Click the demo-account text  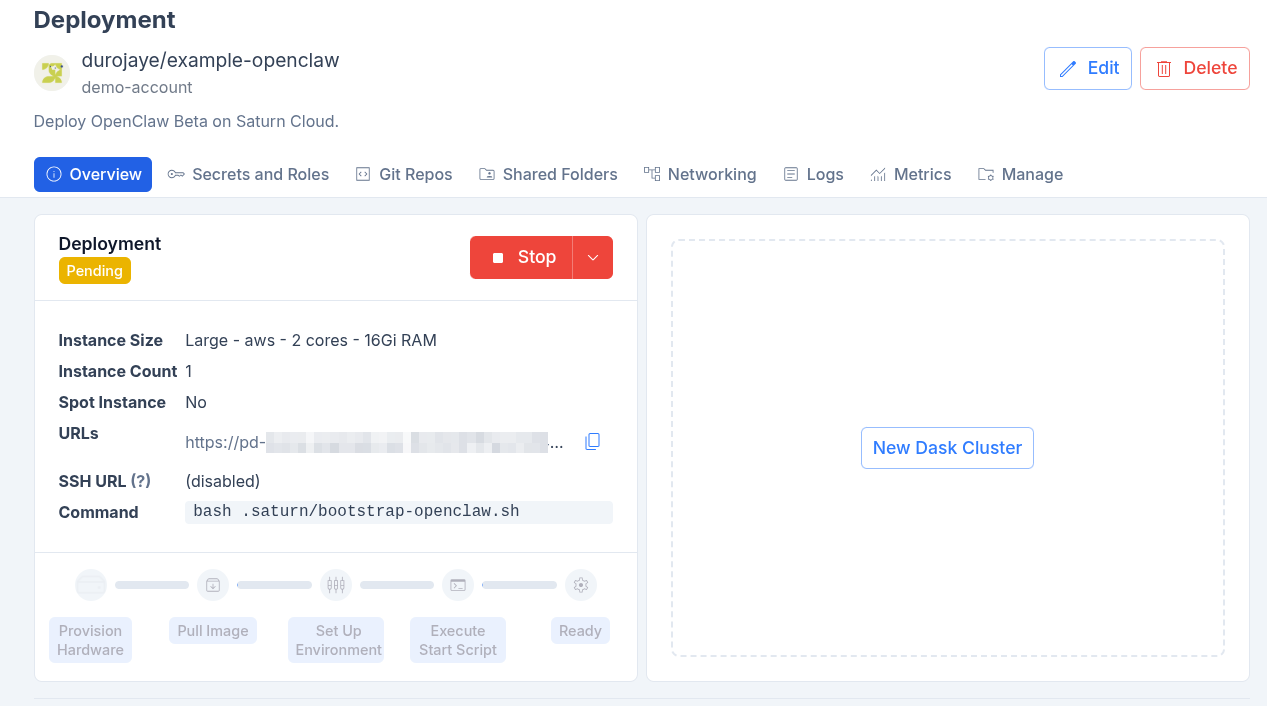click(x=137, y=87)
